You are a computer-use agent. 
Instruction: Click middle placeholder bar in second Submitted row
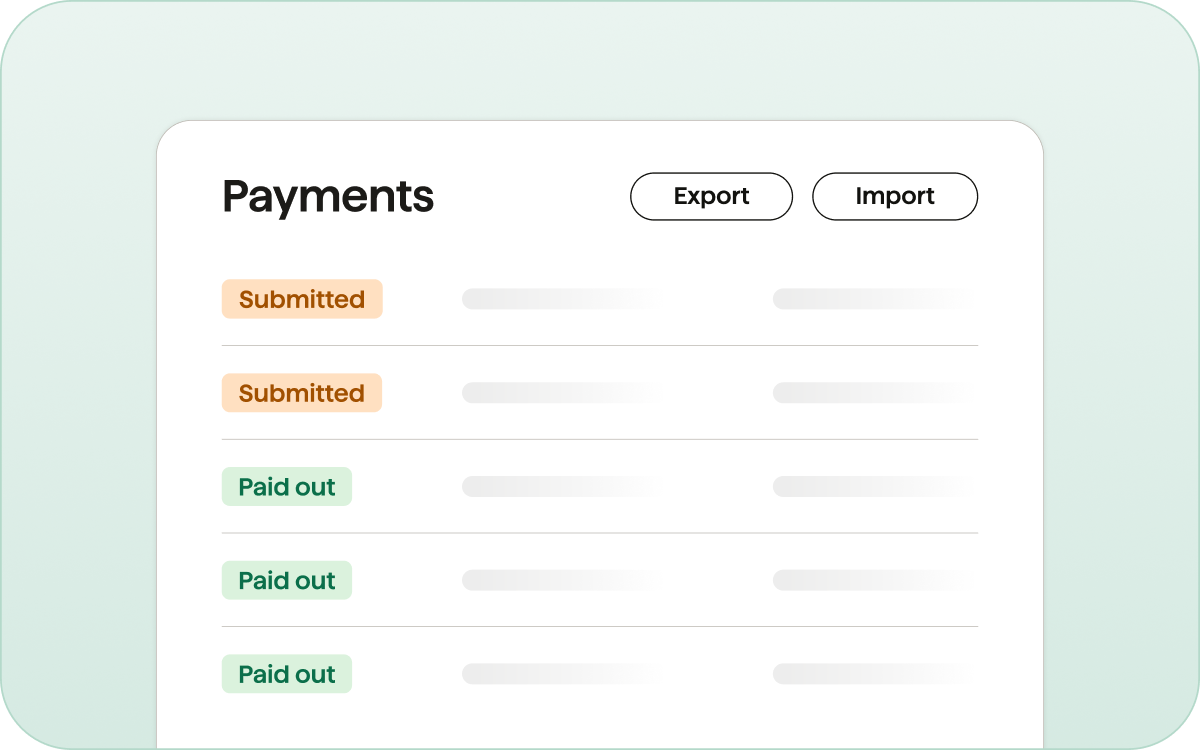[x=550, y=393]
